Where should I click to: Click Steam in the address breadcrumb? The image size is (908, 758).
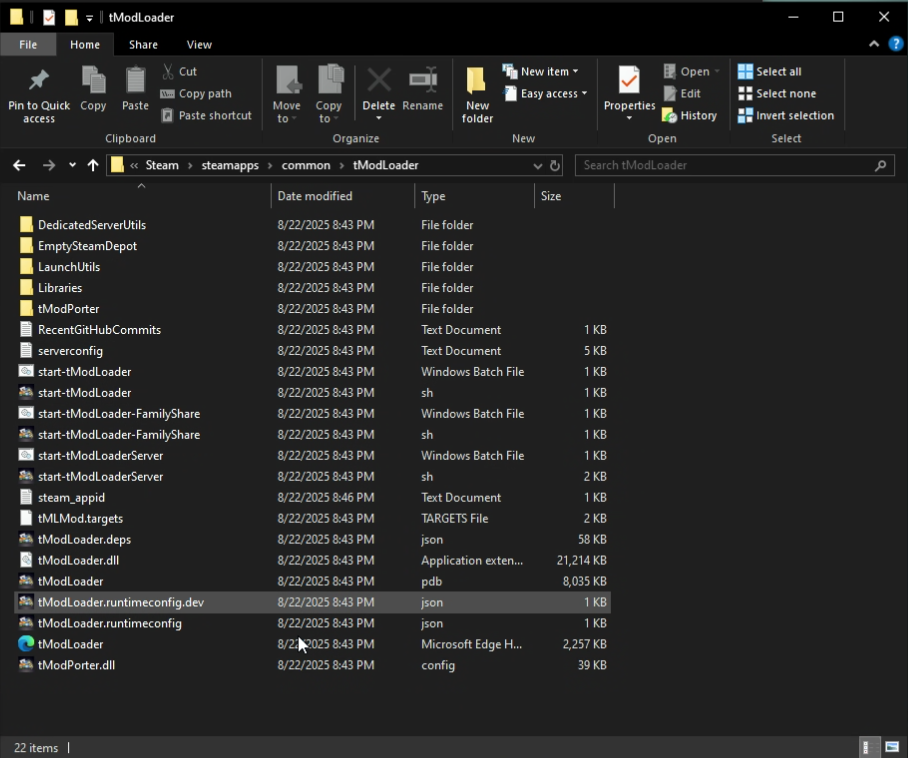pos(162,166)
